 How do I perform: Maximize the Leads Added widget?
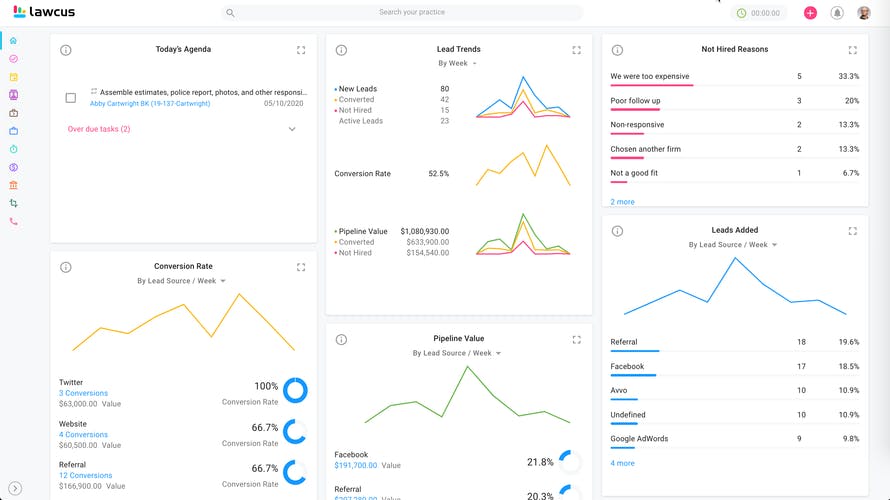(x=853, y=231)
